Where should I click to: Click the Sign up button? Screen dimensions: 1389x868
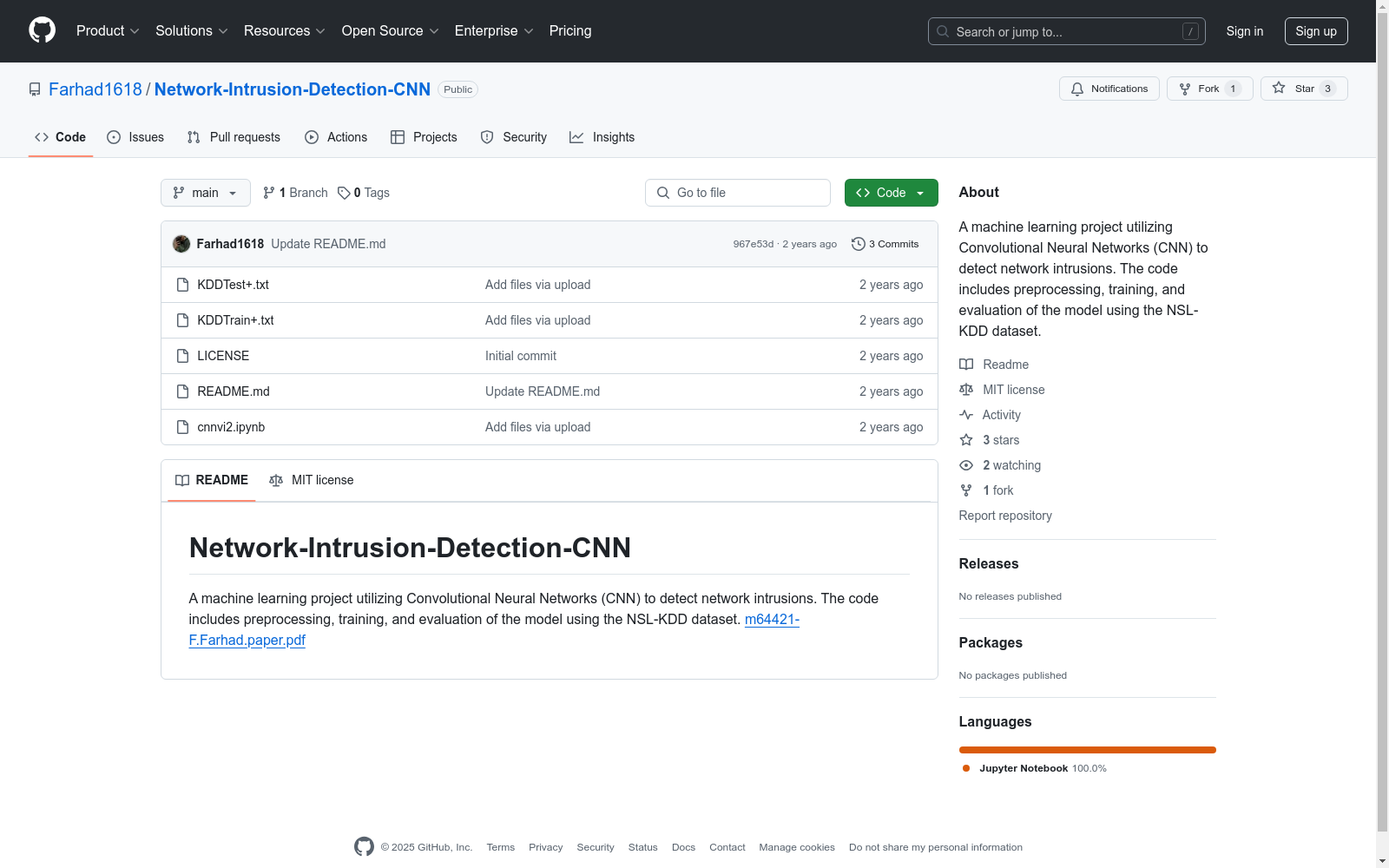(x=1316, y=31)
